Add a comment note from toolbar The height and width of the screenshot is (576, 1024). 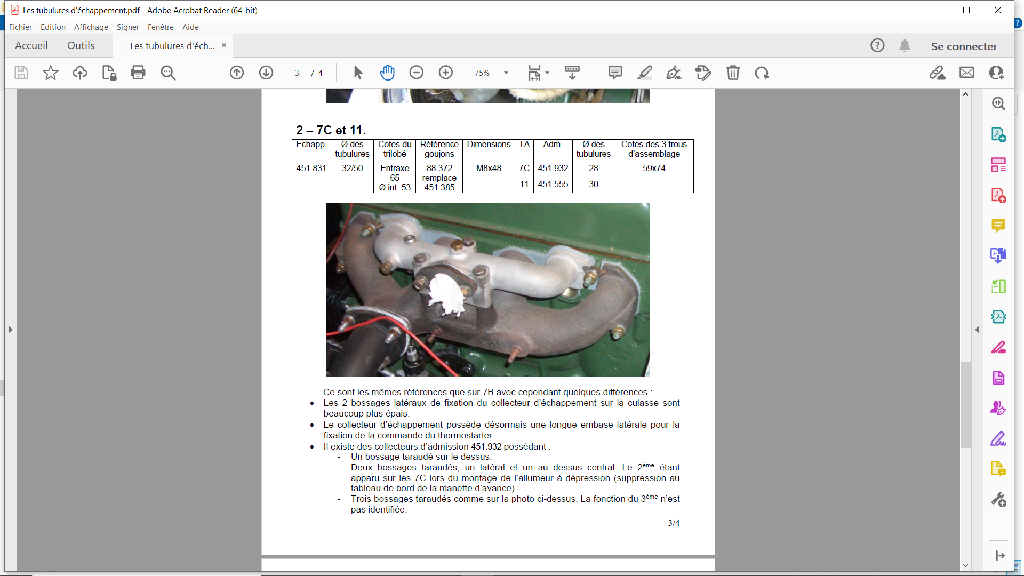pyautogui.click(x=615, y=72)
